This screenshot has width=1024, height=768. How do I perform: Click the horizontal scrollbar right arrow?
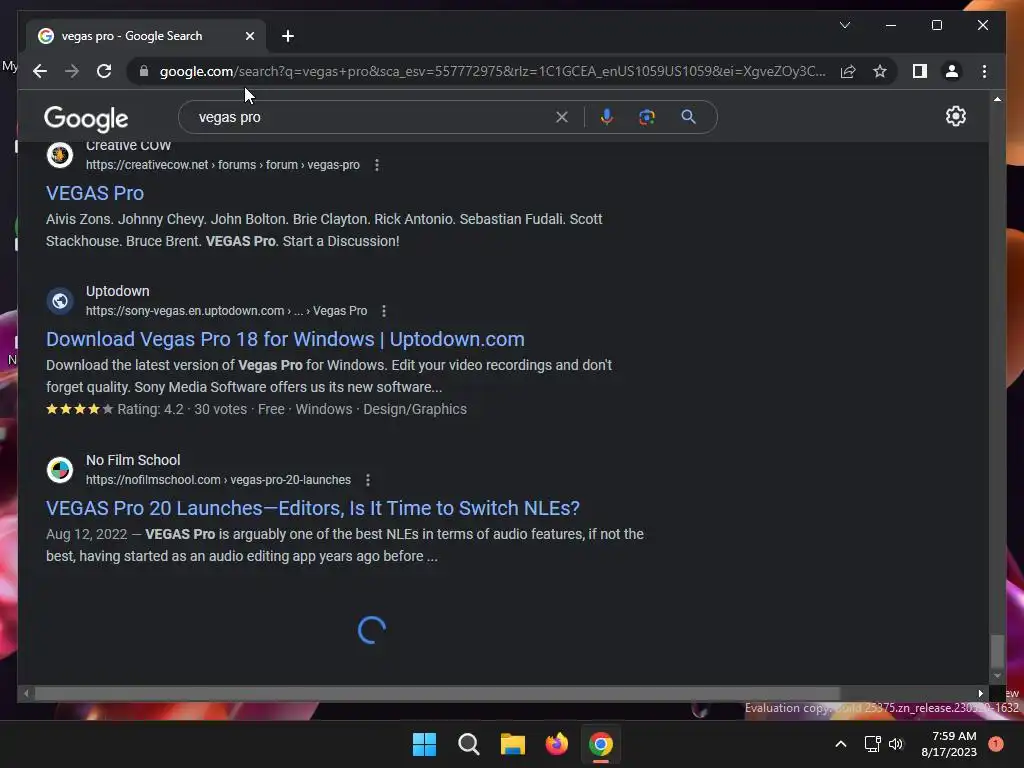pos(980,694)
